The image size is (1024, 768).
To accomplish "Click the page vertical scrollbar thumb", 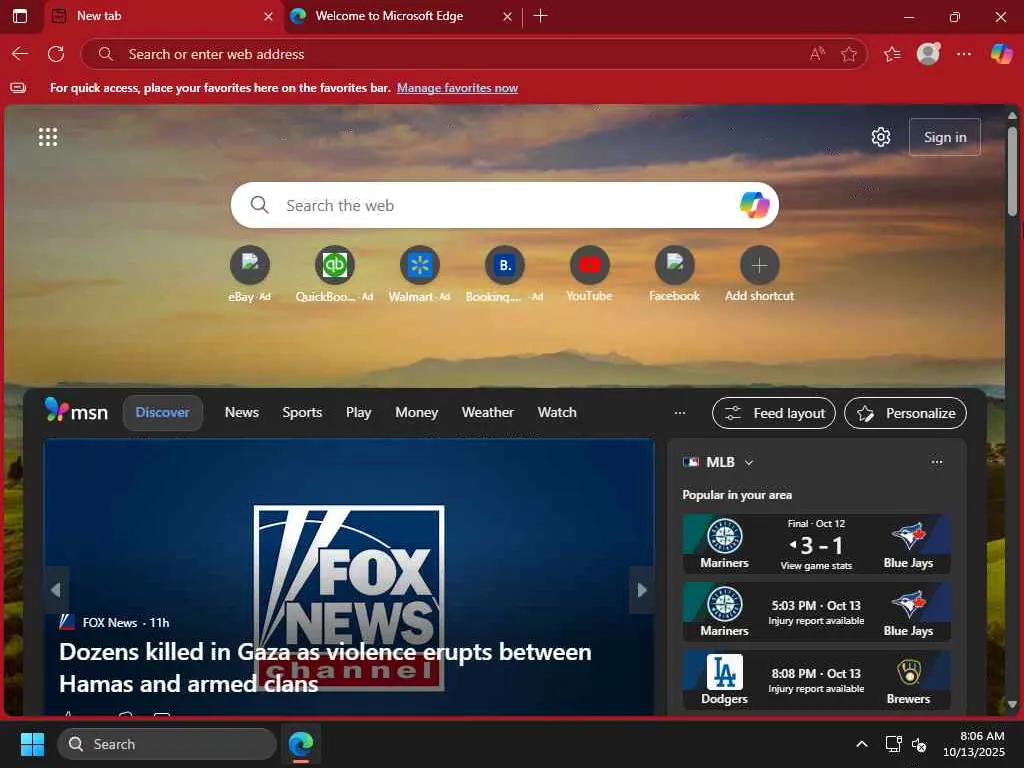I will click(x=1012, y=171).
